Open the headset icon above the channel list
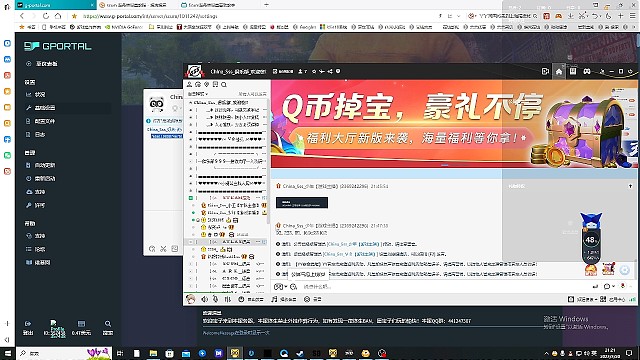 tap(198, 84)
